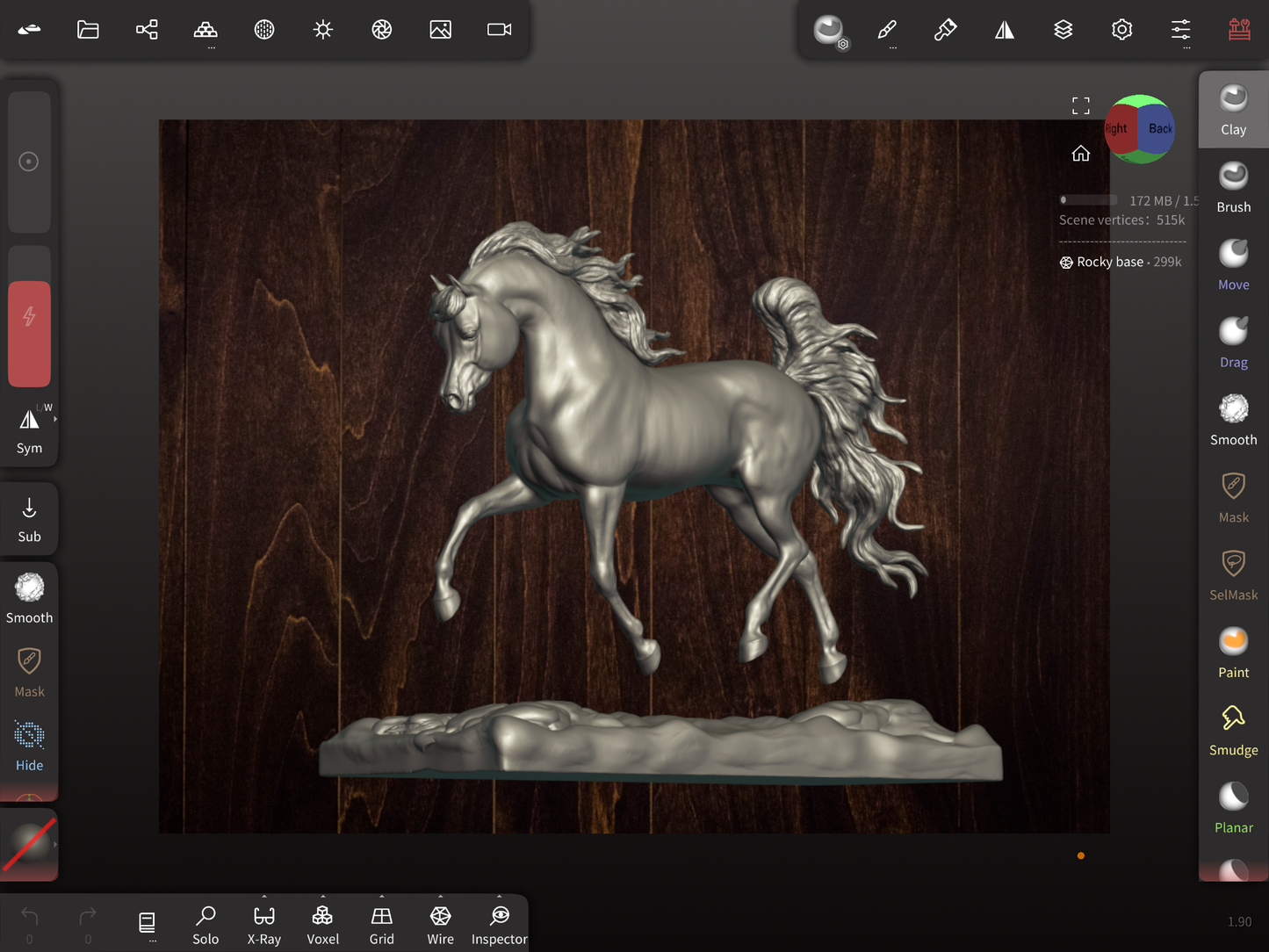Pick the Smudge tool in right panel
Screen dimensions: 1269x952
point(1233,730)
